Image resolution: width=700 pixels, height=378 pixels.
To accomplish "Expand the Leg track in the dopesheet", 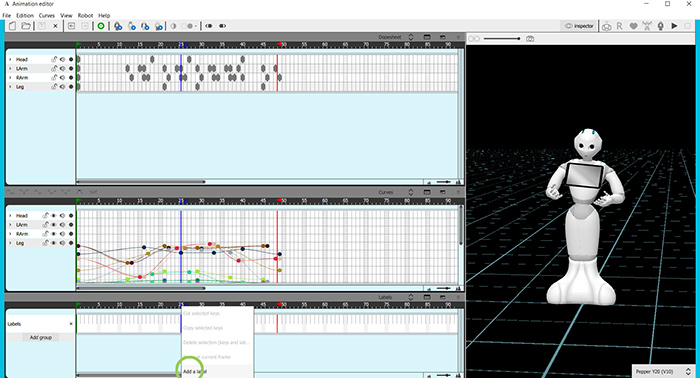I will pyautogui.click(x=10, y=87).
